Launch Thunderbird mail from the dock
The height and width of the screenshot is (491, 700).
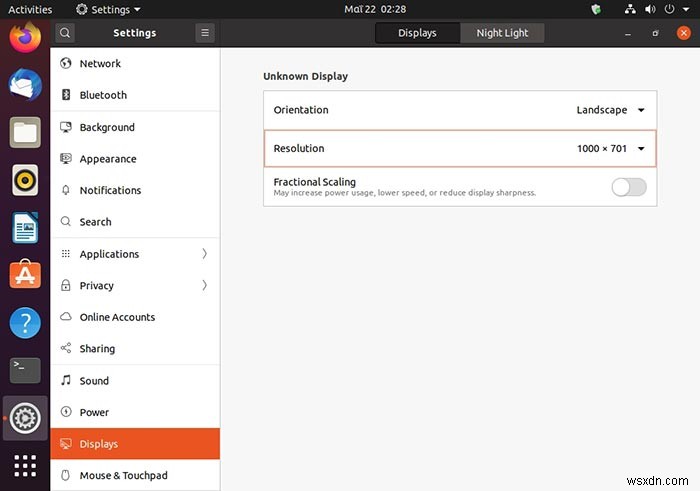25,85
